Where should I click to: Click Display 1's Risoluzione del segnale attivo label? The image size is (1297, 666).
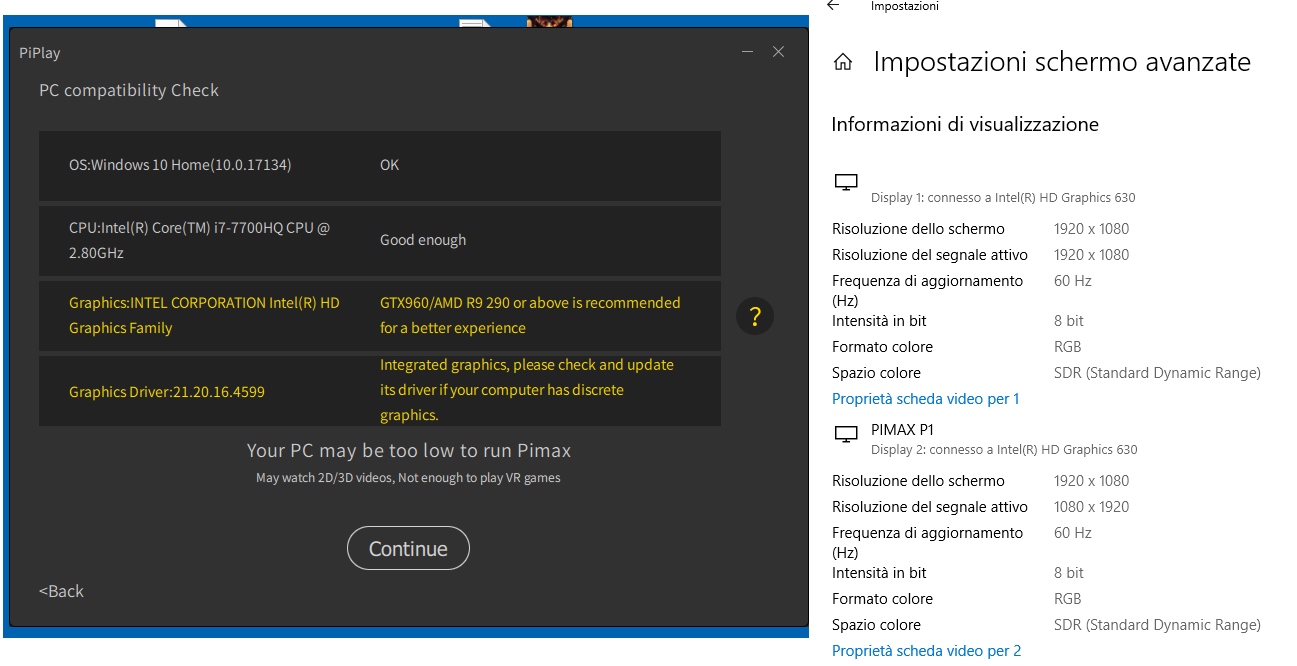pyautogui.click(x=930, y=255)
